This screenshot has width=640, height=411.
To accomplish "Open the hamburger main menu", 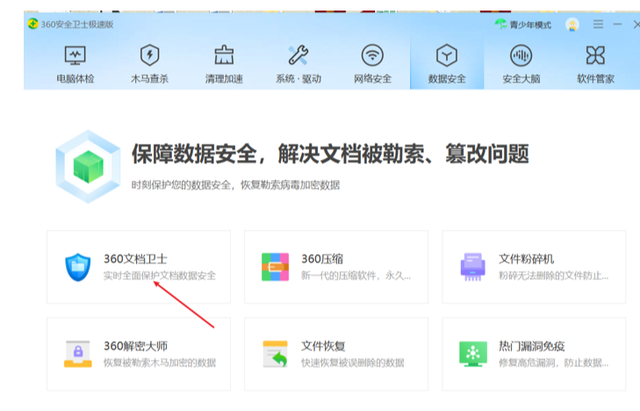I will (x=598, y=24).
